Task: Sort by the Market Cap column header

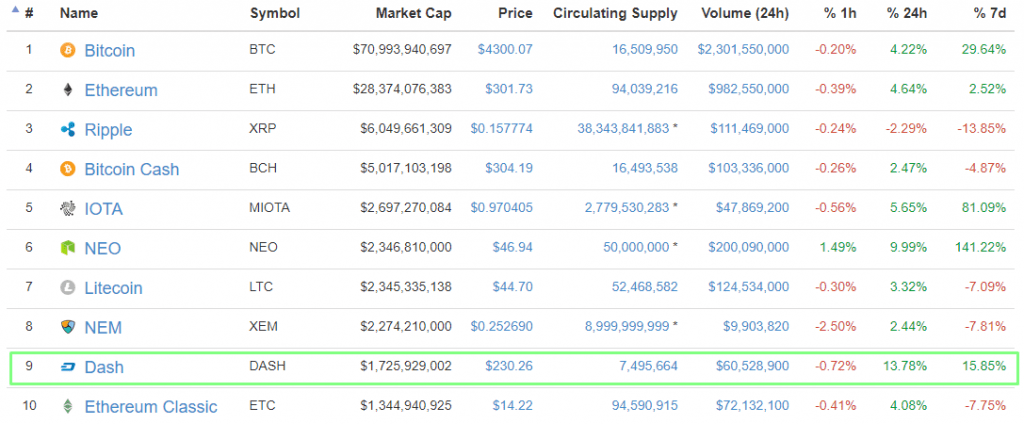Action: [413, 14]
